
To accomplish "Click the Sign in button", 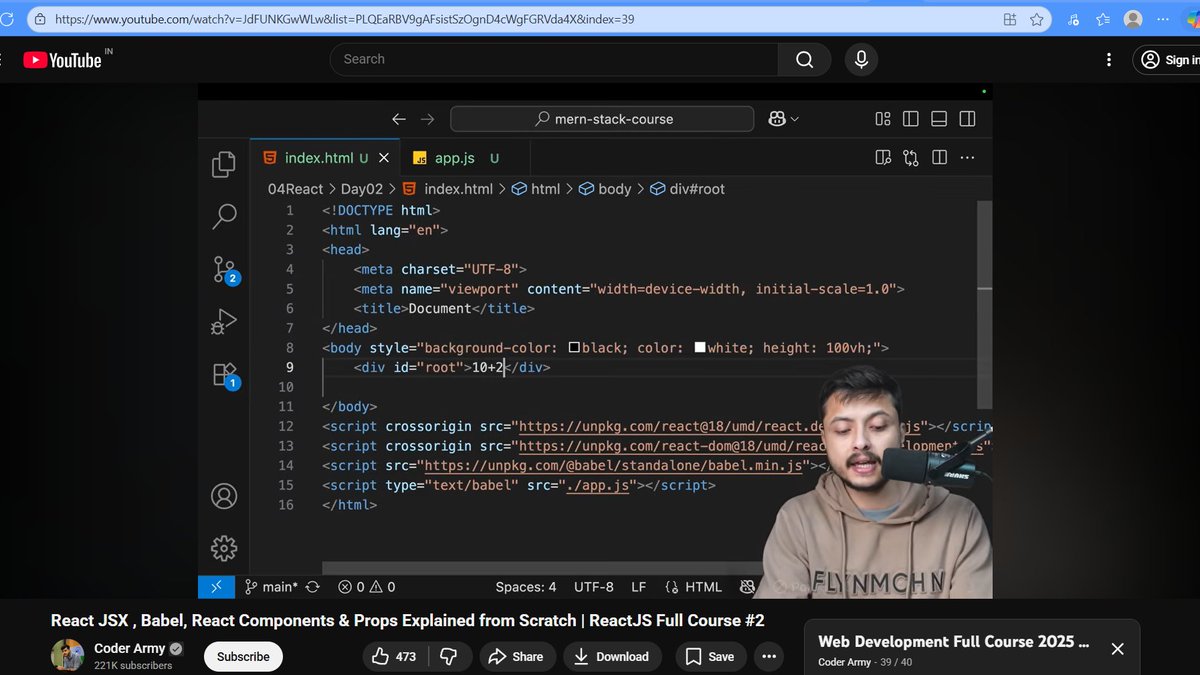I will click(1167, 60).
